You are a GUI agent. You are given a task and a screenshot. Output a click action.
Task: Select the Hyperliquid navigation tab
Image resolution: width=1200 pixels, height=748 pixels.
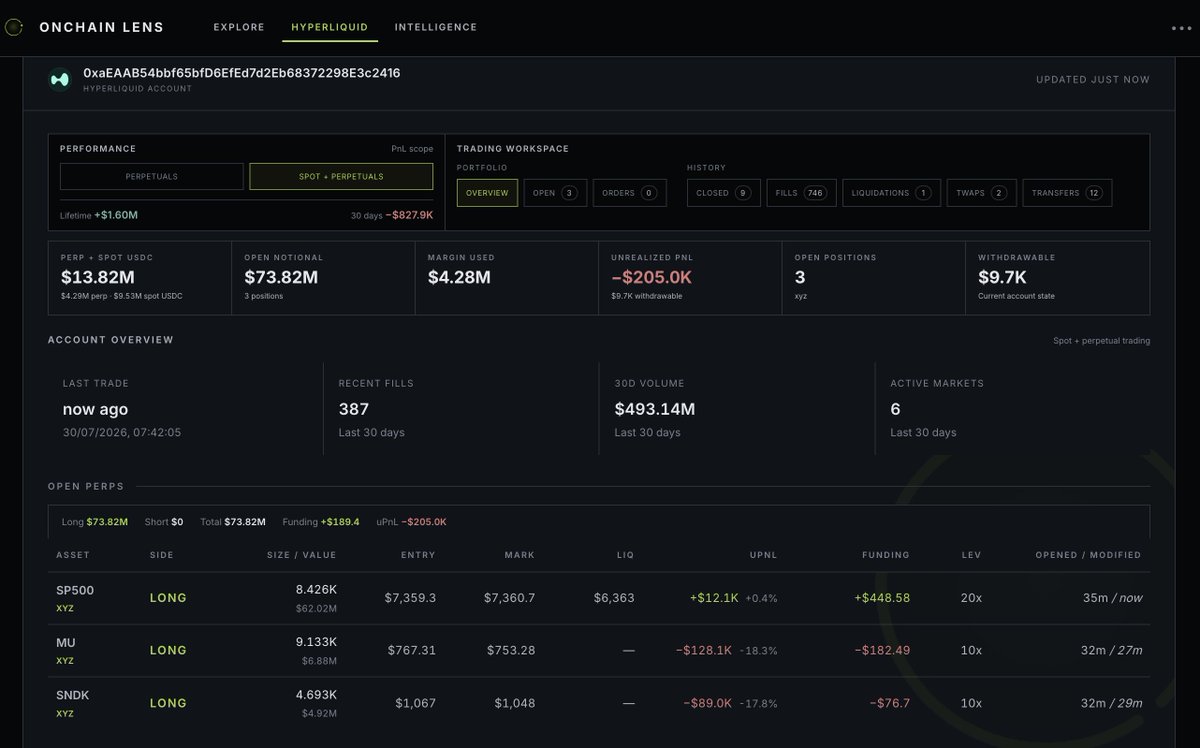330,27
